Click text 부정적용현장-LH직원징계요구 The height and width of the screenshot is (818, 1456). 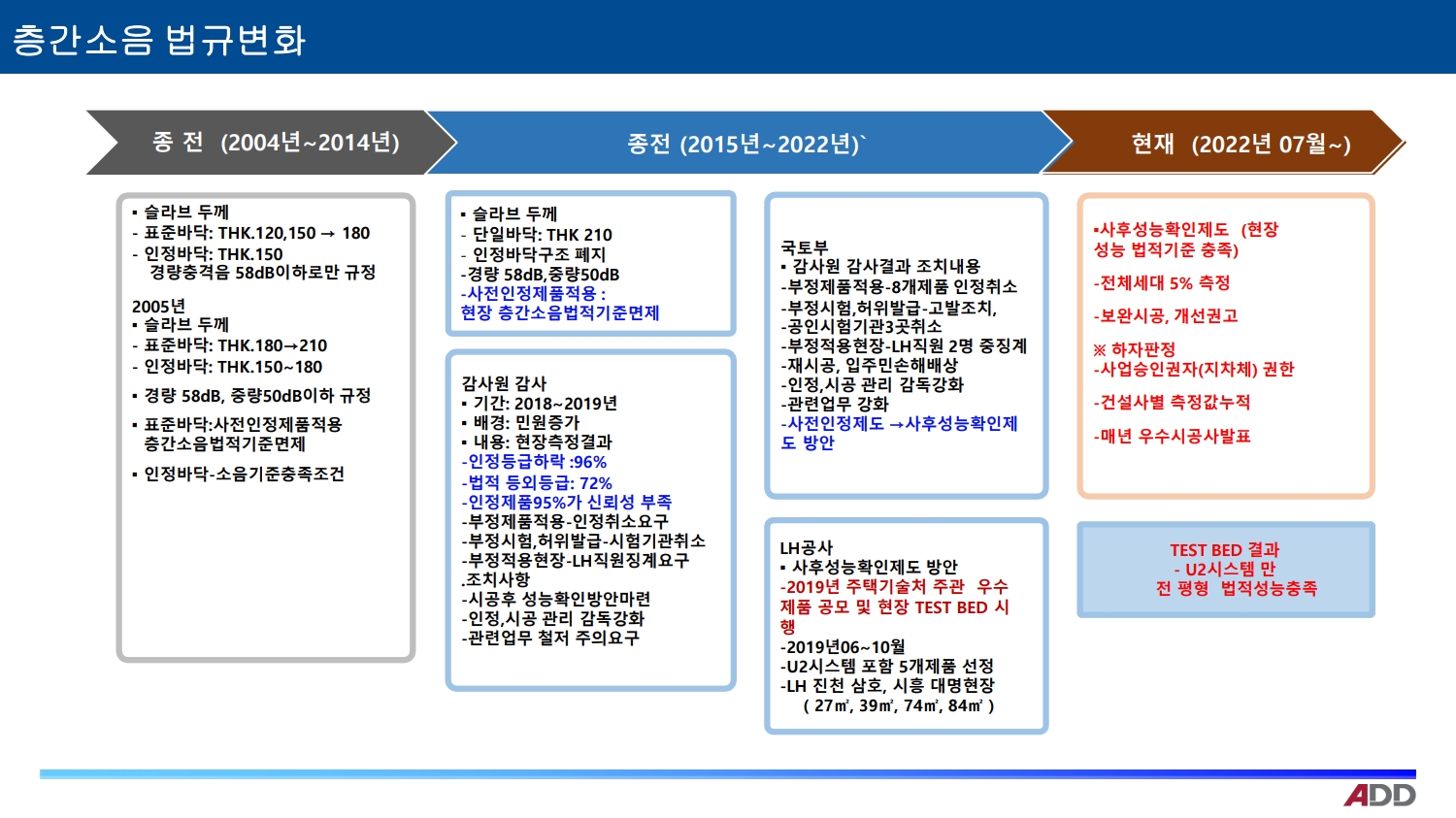pyautogui.click(x=579, y=561)
